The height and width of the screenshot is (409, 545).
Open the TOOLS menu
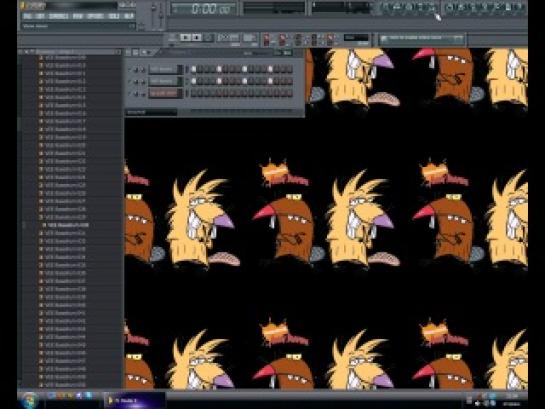(x=114, y=16)
